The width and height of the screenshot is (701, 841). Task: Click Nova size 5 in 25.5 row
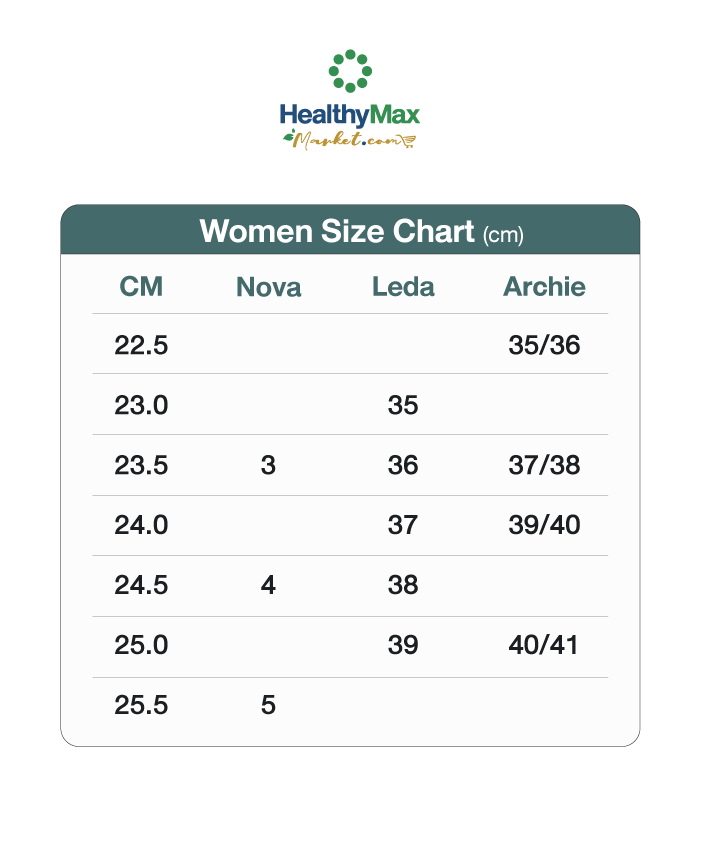(268, 705)
